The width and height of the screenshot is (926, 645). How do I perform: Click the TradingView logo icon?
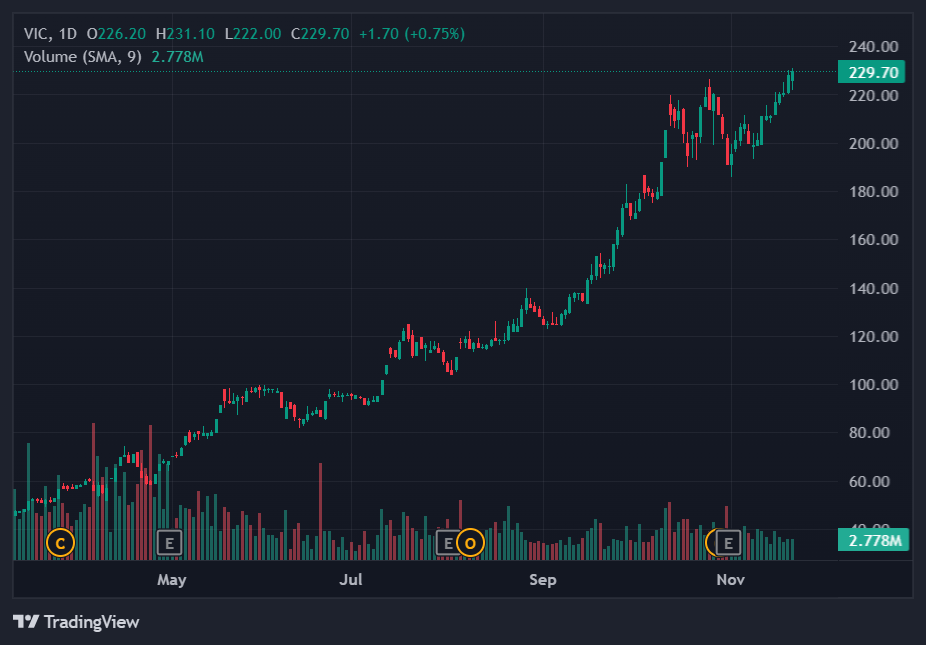[26, 622]
